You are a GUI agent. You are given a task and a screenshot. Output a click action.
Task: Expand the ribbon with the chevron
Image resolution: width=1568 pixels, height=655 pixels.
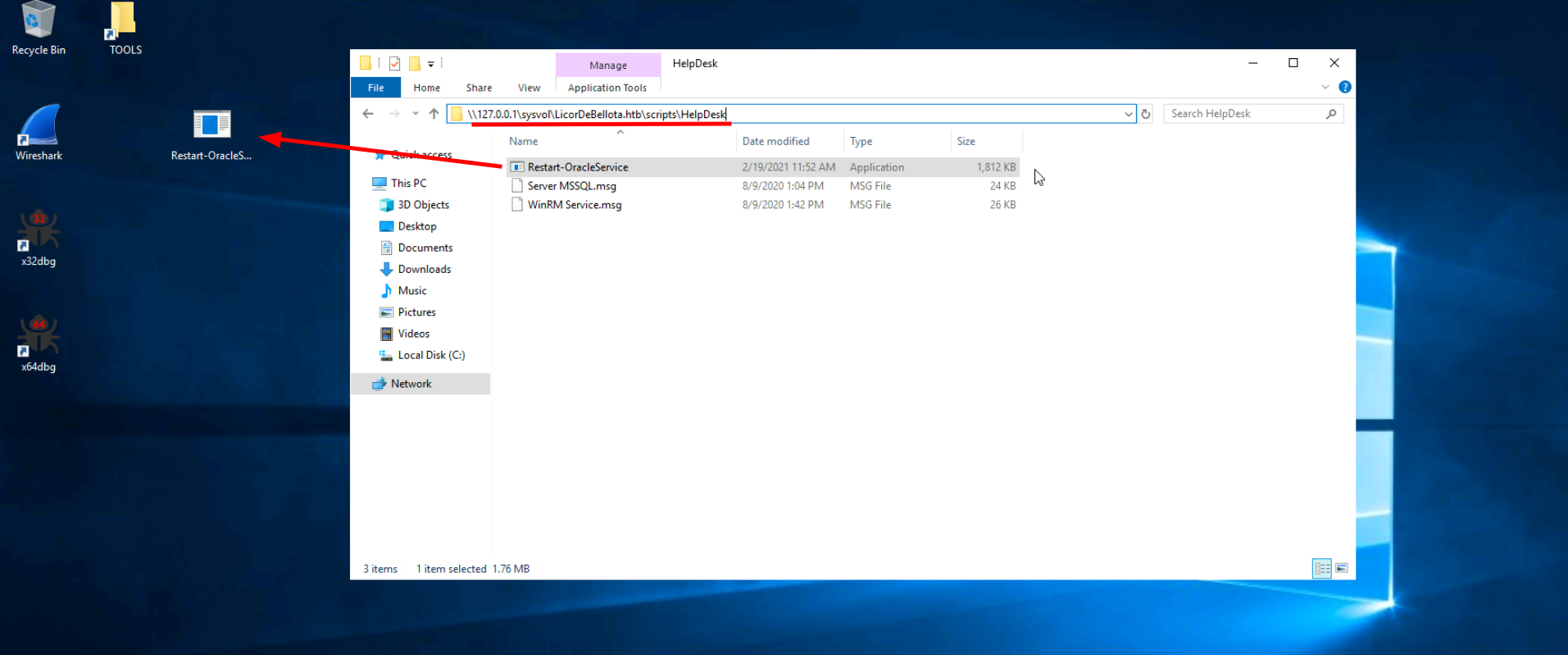(x=1325, y=87)
